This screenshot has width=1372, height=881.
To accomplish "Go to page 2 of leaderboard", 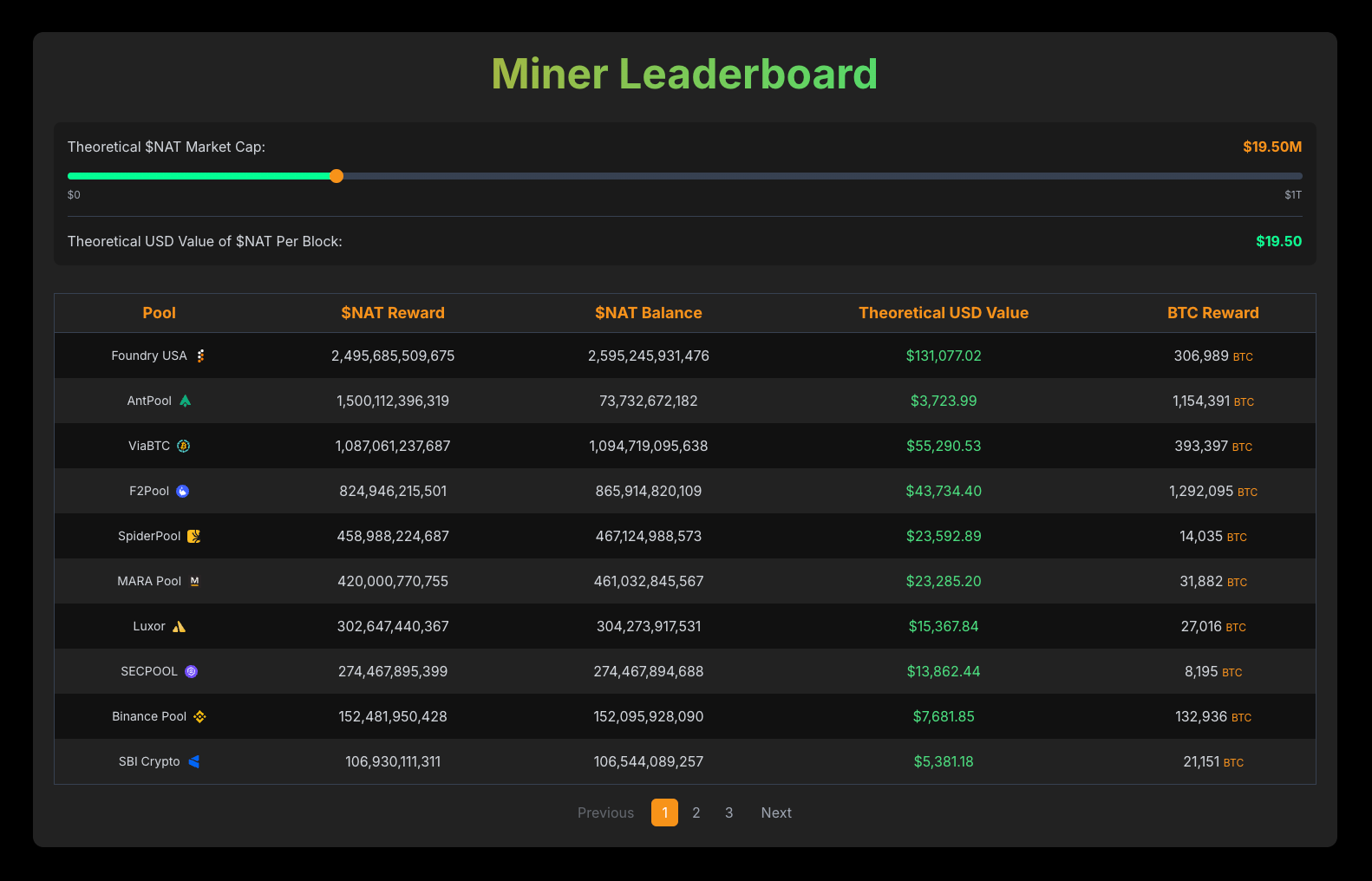I will click(696, 812).
